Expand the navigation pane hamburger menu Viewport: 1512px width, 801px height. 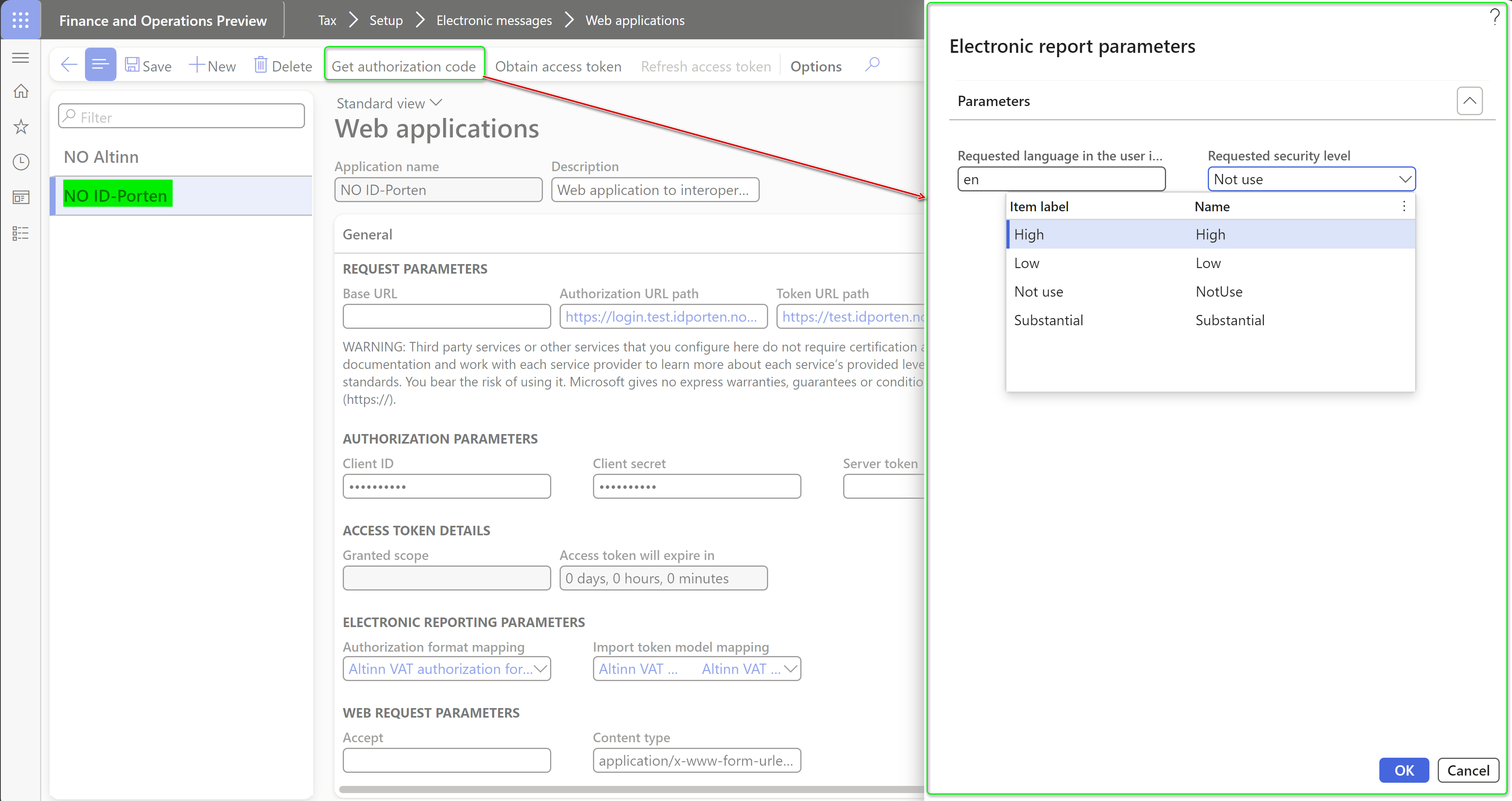[x=21, y=58]
